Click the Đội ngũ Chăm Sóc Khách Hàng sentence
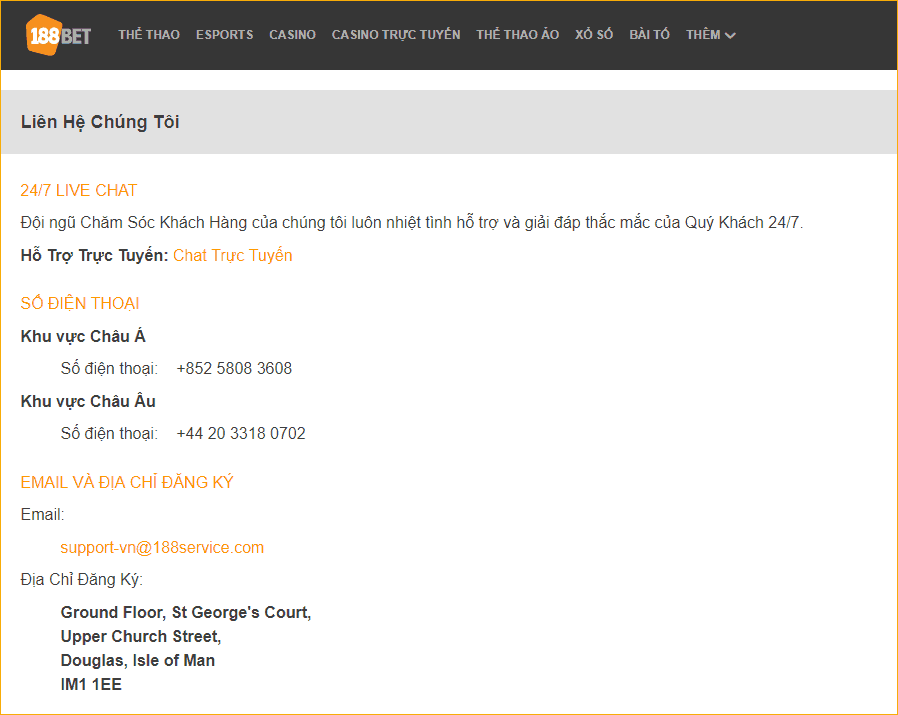The image size is (898, 715). 412,222
